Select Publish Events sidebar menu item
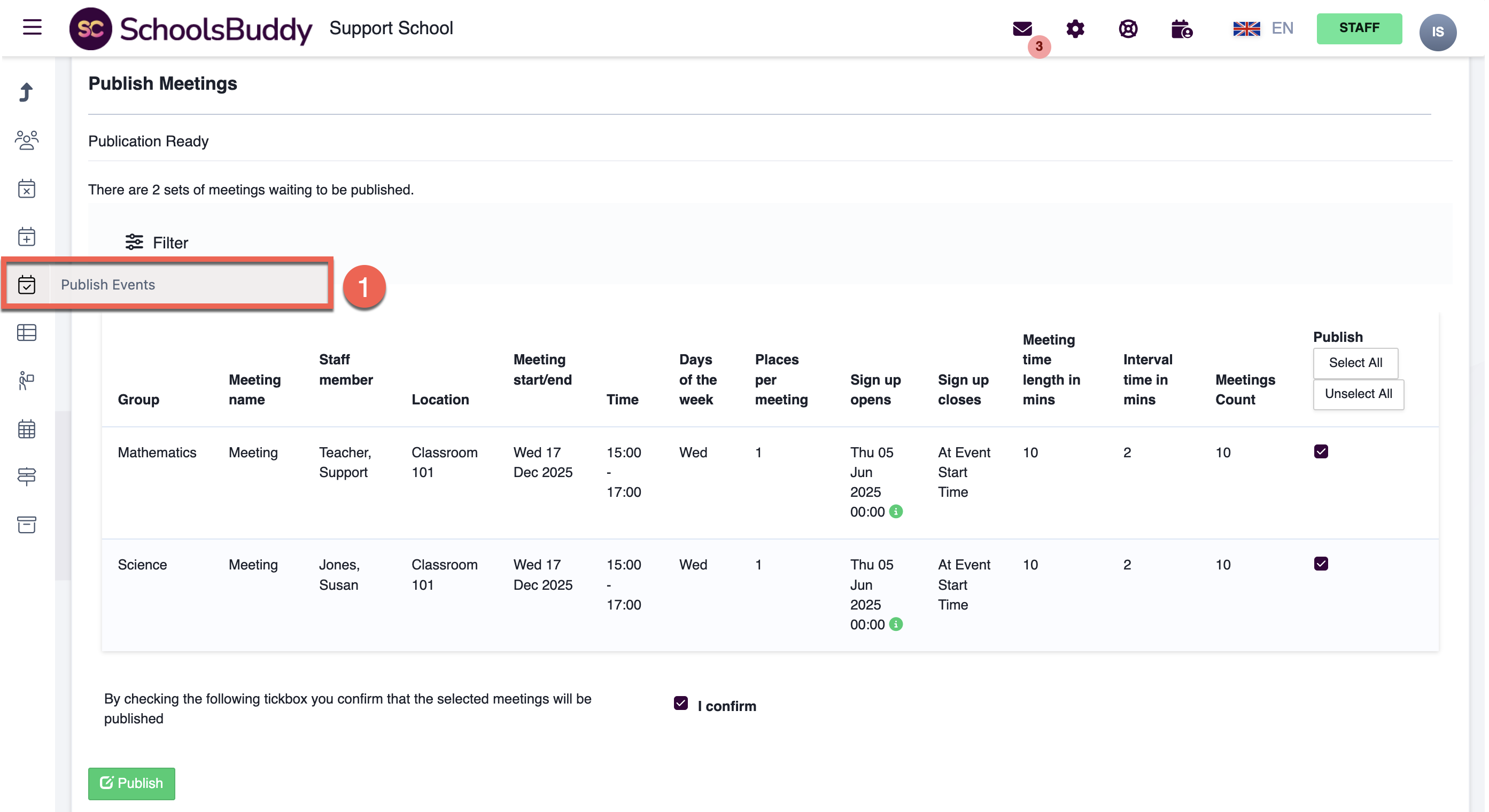1489x812 pixels. (107, 284)
